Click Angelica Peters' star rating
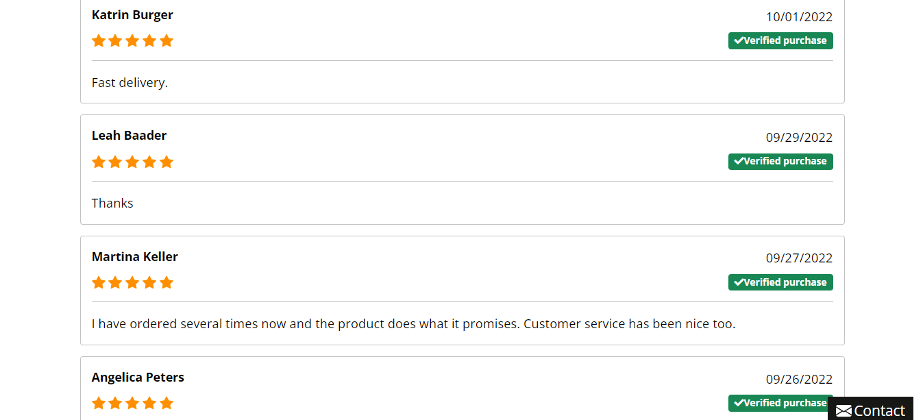Screen dimensions: 922x420 coord(132,403)
